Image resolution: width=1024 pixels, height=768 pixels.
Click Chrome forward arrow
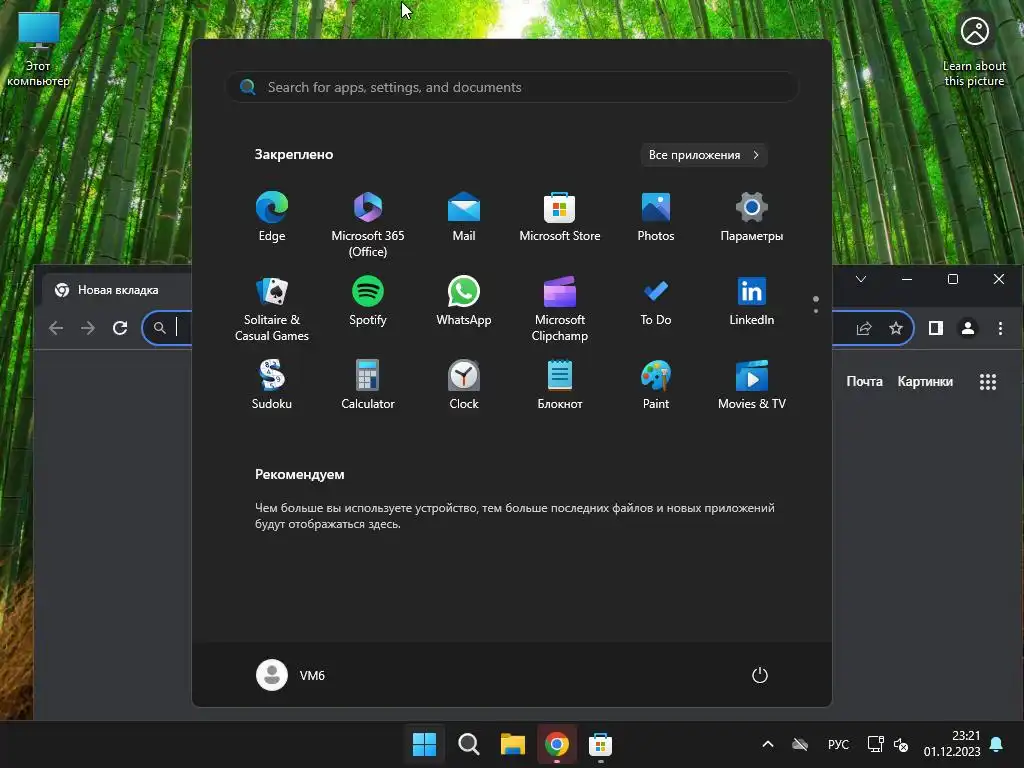click(x=88, y=328)
